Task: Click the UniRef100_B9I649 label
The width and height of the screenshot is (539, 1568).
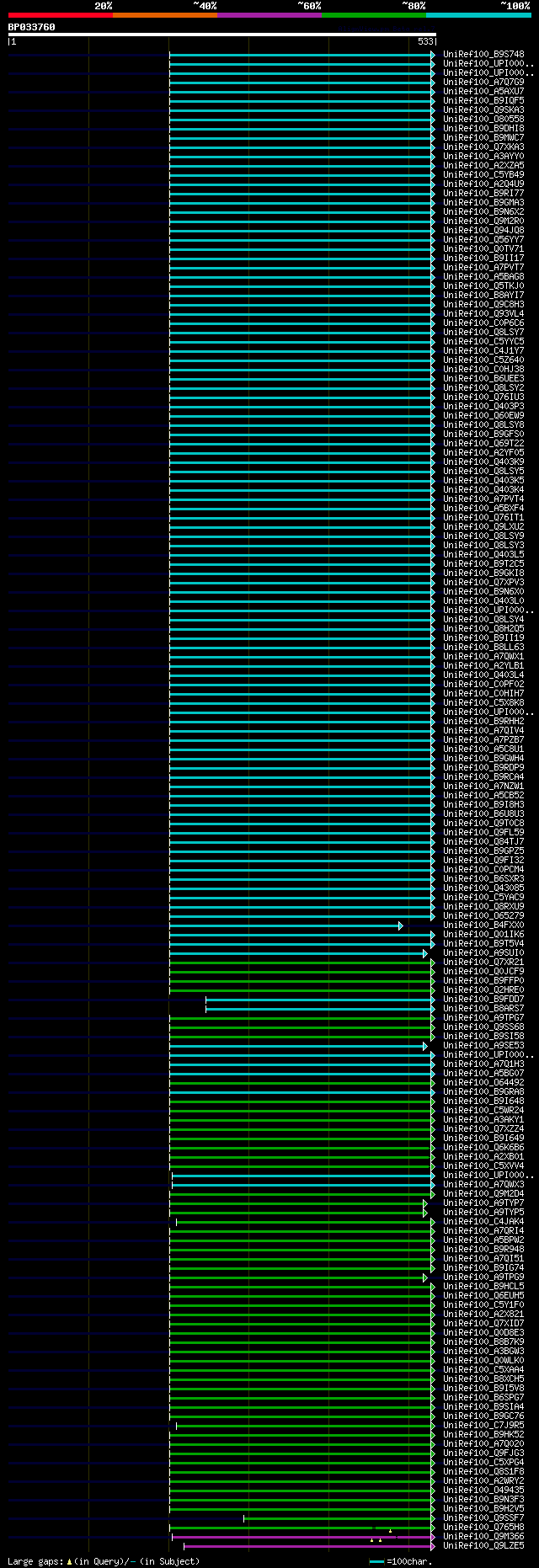Action: (x=483, y=1139)
